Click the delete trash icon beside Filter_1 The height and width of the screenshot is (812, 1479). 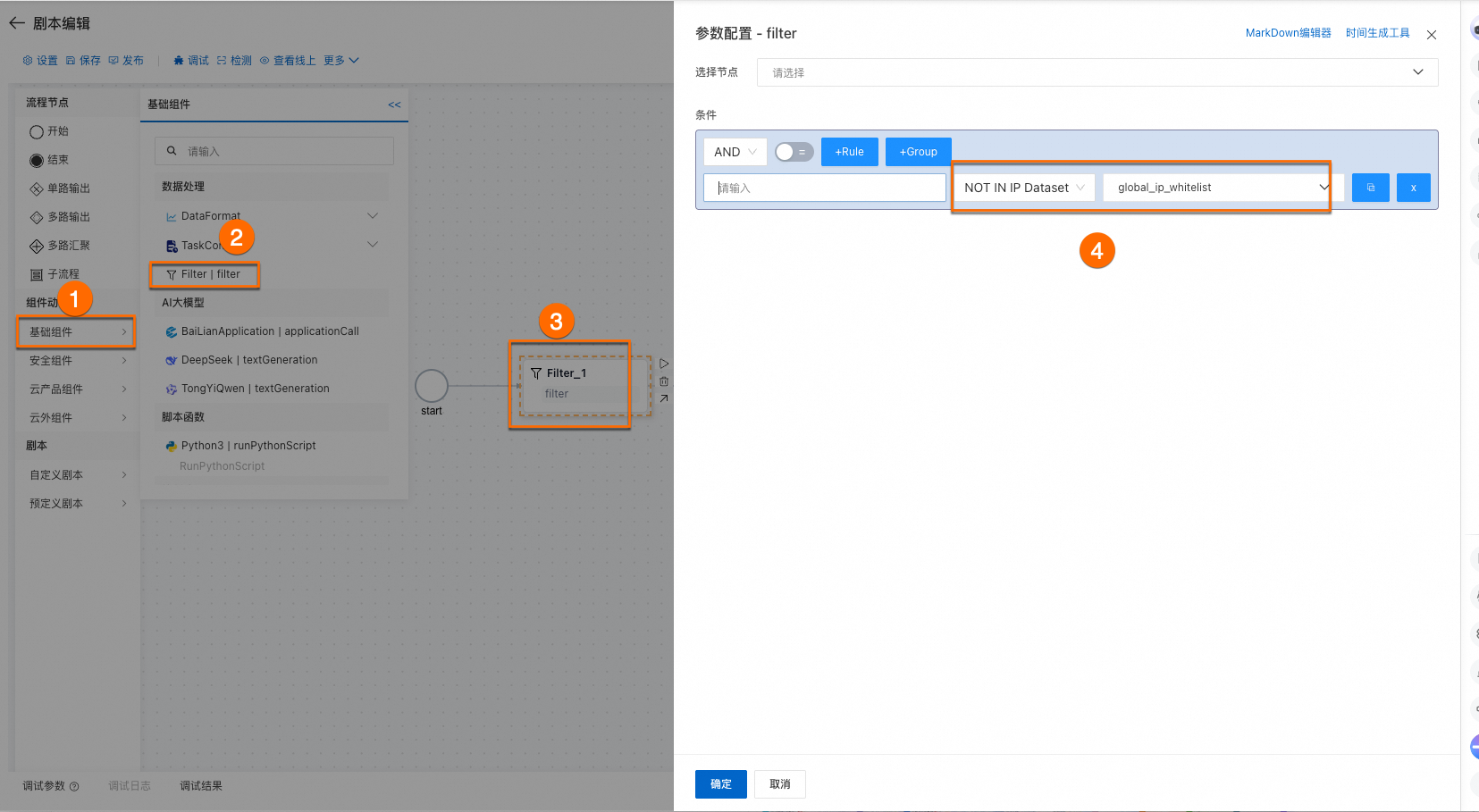[664, 381]
